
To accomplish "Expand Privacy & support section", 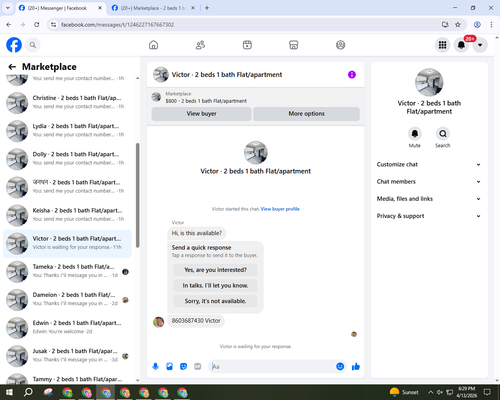I will pyautogui.click(x=429, y=216).
